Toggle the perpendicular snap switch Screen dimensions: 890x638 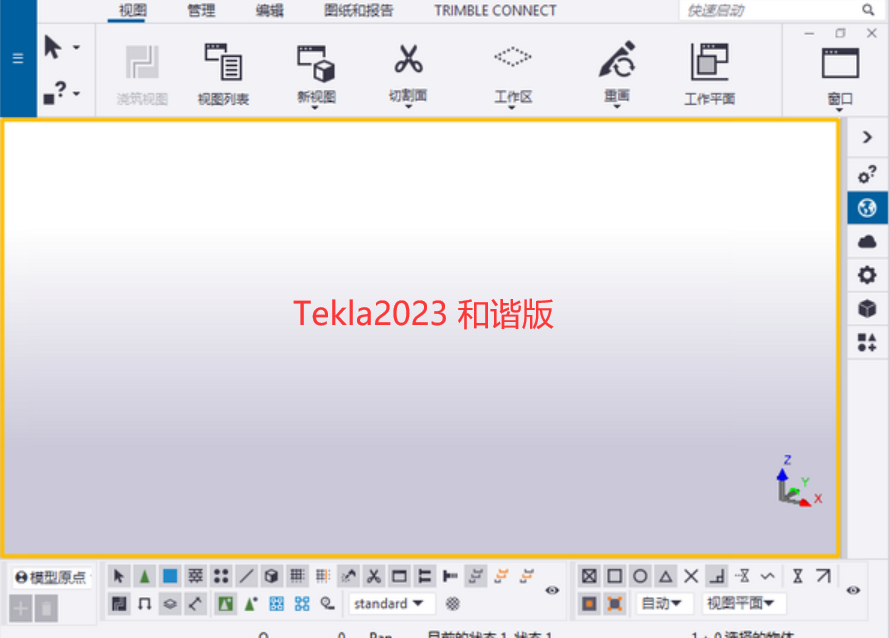point(716,576)
